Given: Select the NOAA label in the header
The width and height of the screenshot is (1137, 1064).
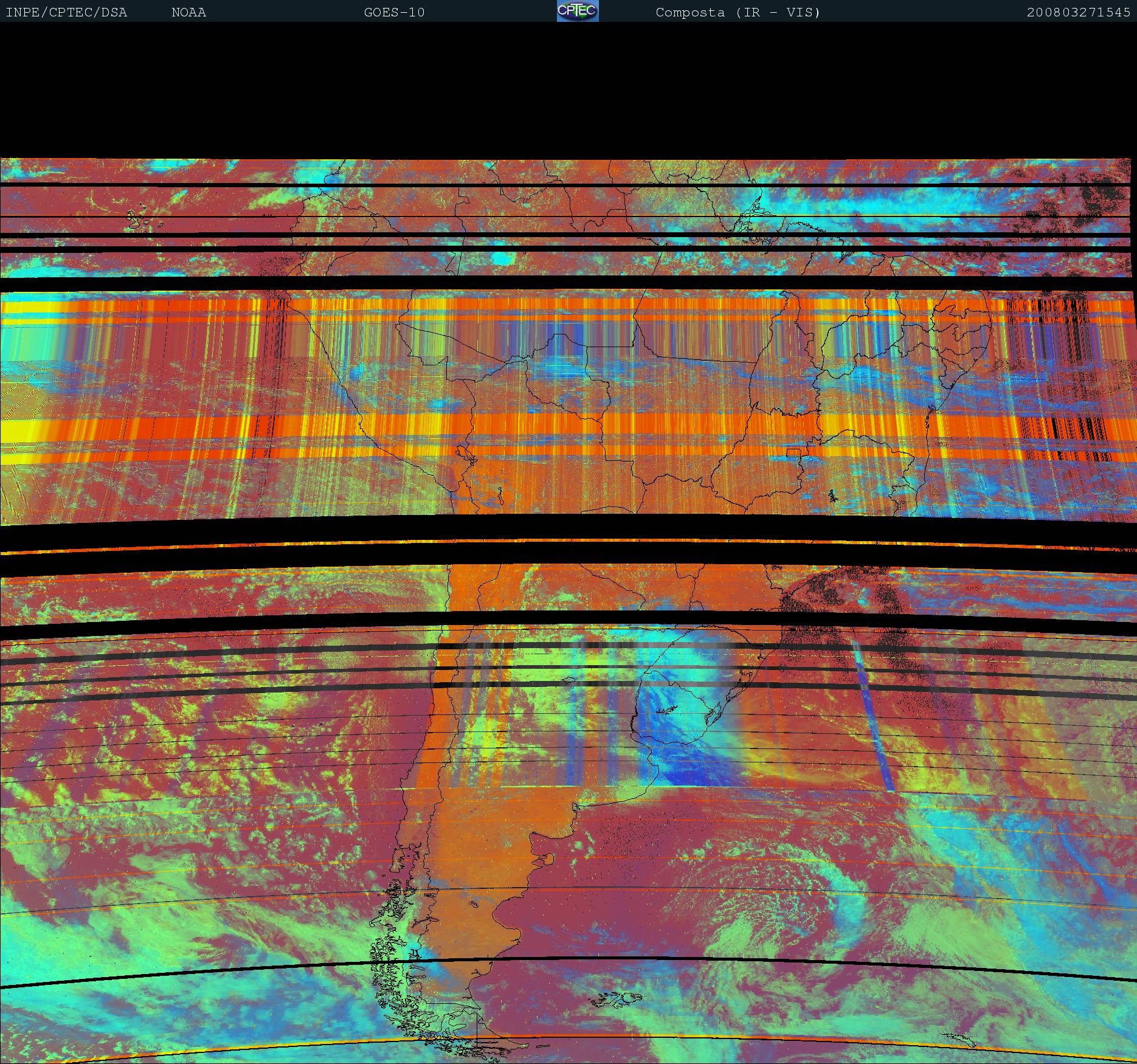Looking at the screenshot, I should click(x=188, y=13).
